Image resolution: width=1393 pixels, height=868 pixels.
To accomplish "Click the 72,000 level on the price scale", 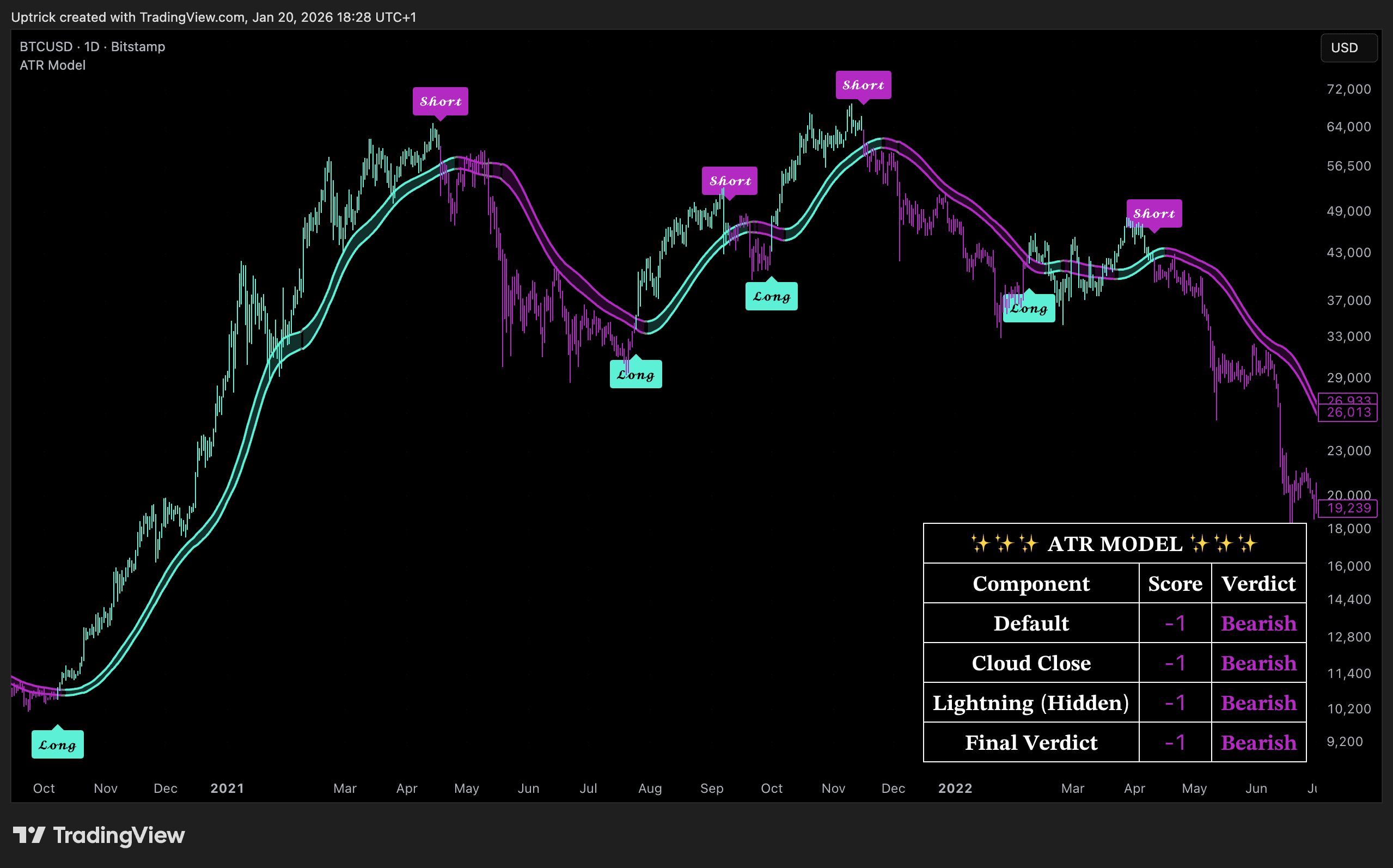I will [x=1348, y=89].
